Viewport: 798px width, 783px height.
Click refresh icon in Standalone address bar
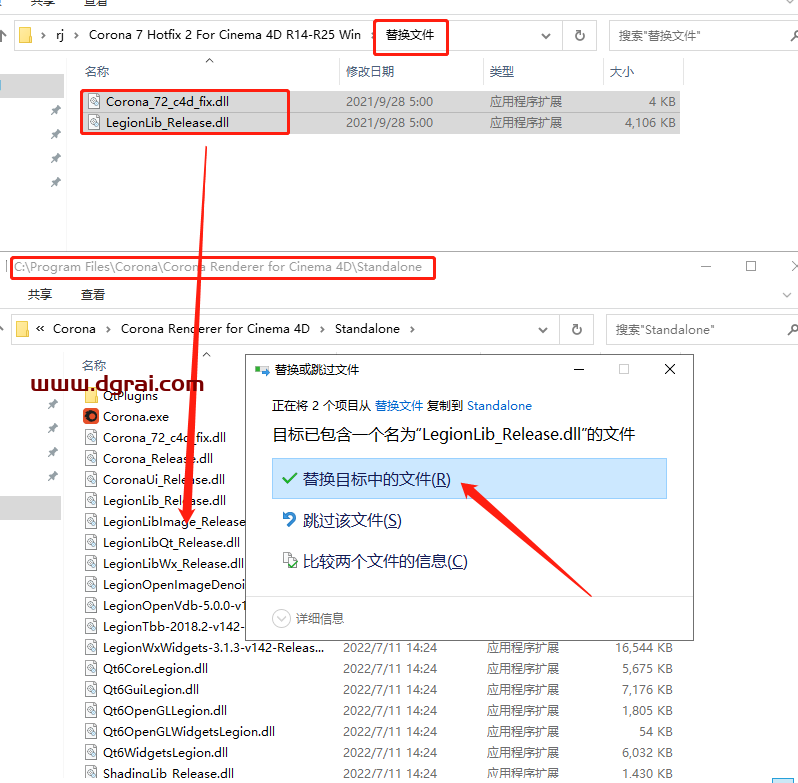576,329
